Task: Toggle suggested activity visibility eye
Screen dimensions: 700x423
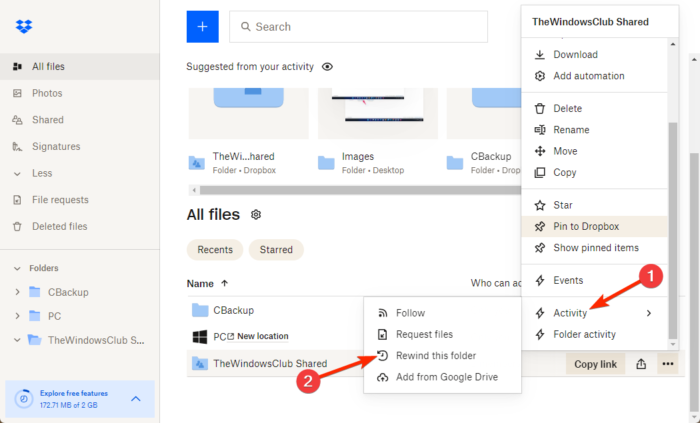Action: [327, 67]
